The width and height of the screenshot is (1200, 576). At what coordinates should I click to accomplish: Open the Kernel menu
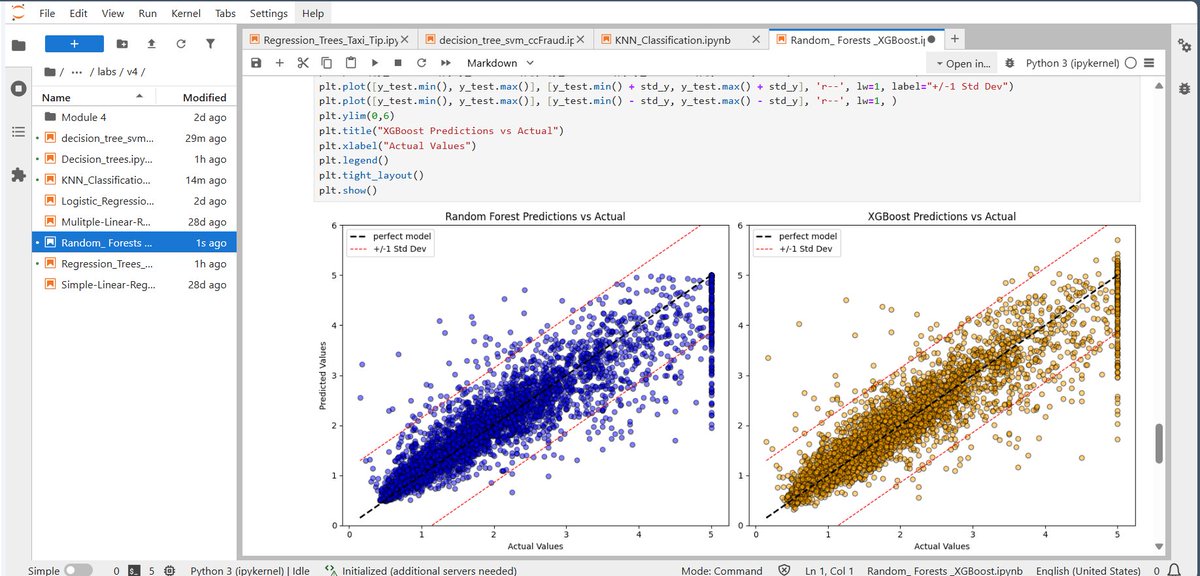tap(186, 14)
